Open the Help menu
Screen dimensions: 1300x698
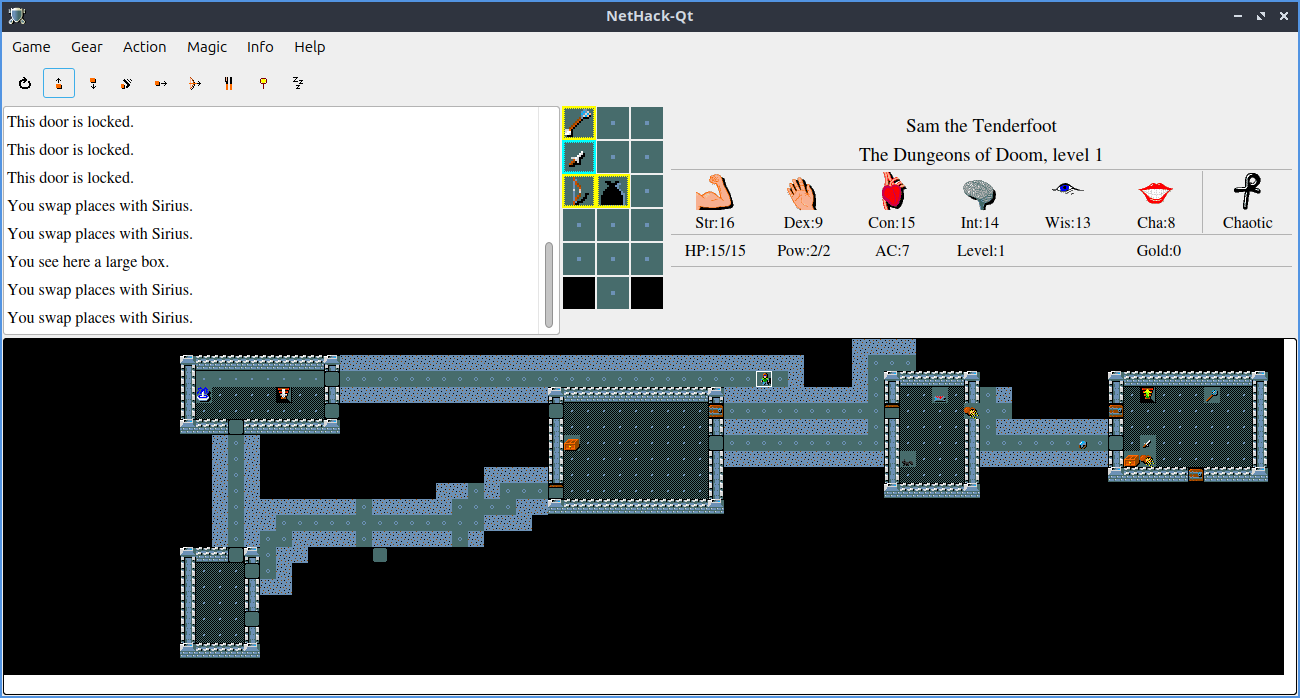click(310, 47)
